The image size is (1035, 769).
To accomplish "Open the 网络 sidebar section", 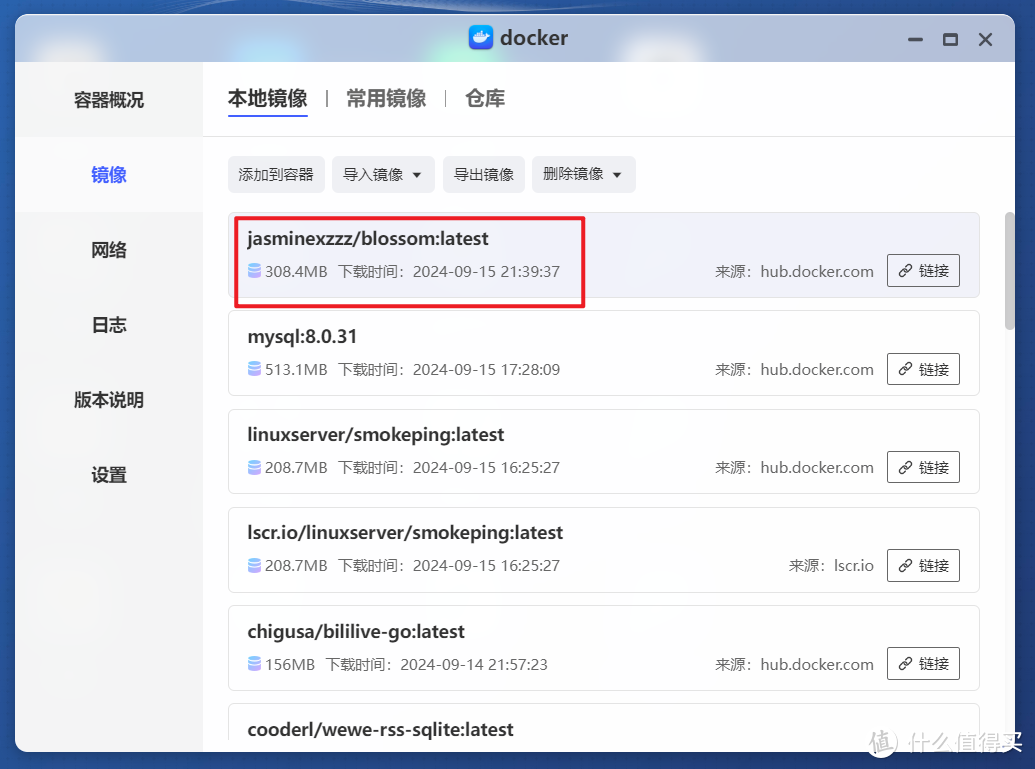I will pyautogui.click(x=108, y=250).
